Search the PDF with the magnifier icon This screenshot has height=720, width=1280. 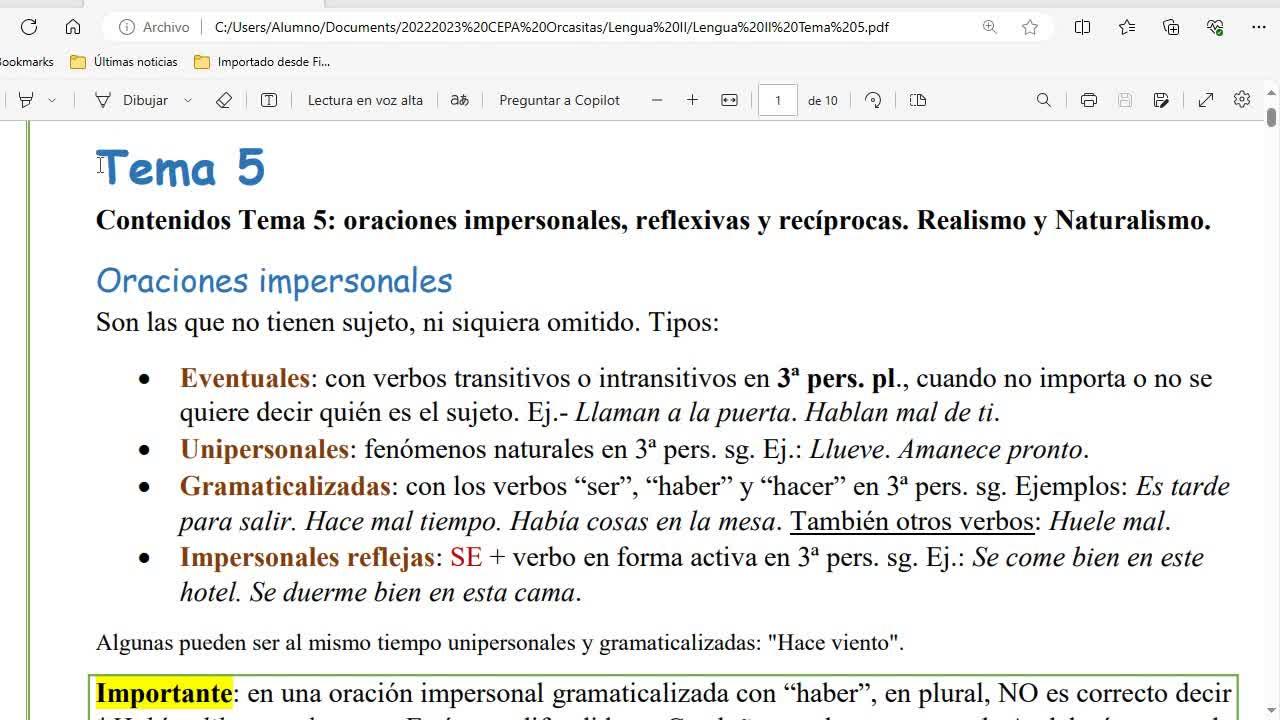1044,100
